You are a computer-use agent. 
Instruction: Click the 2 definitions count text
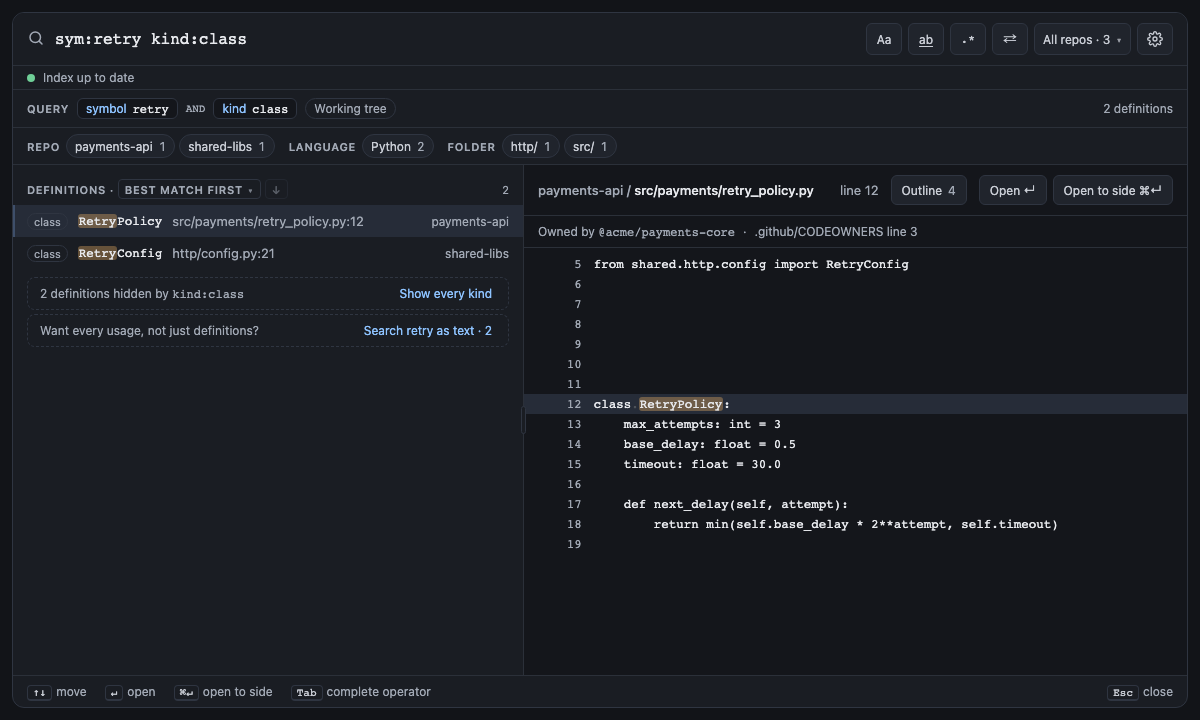(1138, 109)
